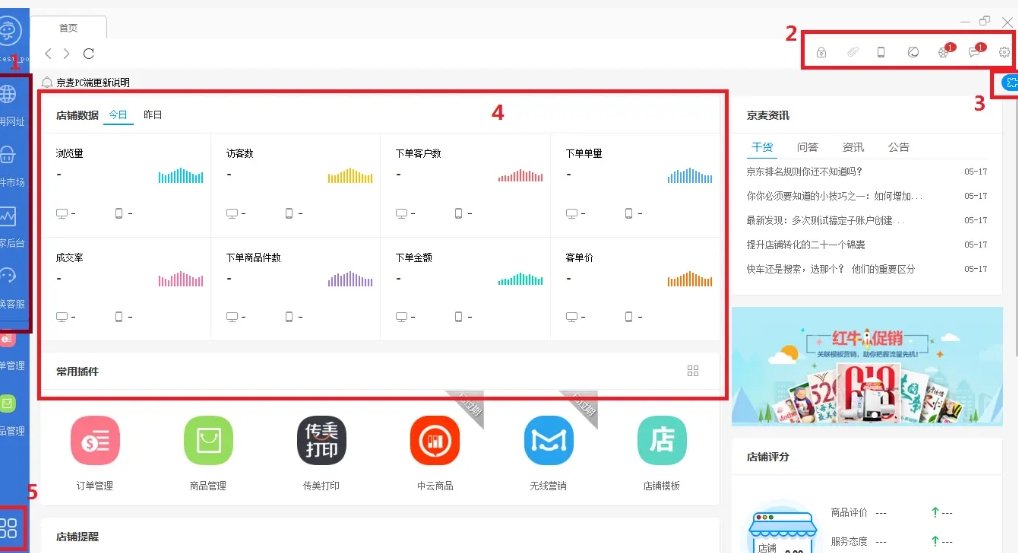1018x553 pixels.
Task: Click the 红牛促销 618 promotion banner
Action: 867,366
